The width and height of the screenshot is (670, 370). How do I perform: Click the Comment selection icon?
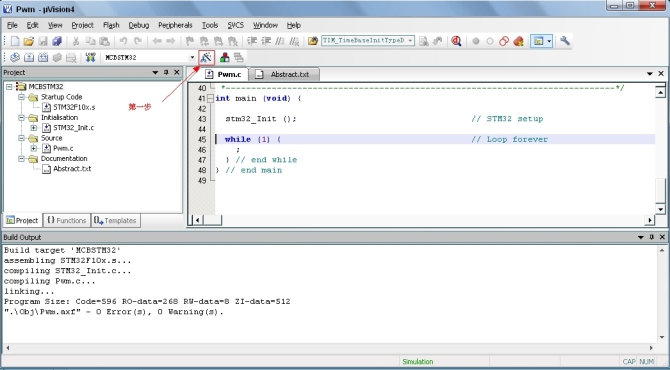click(x=280, y=41)
